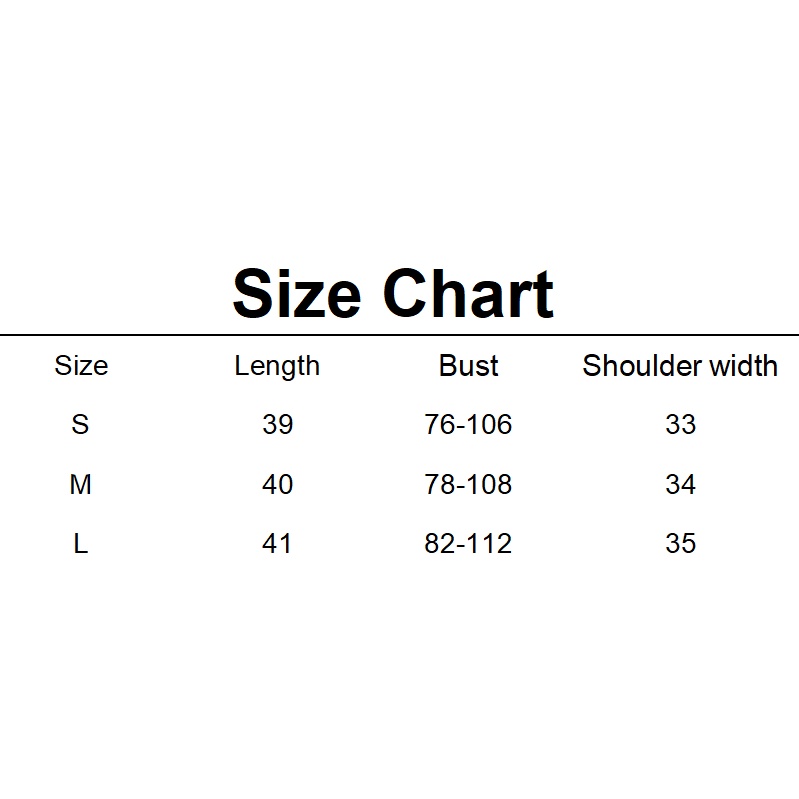Click bust range 78-108
799x799 pixels.
468,484
